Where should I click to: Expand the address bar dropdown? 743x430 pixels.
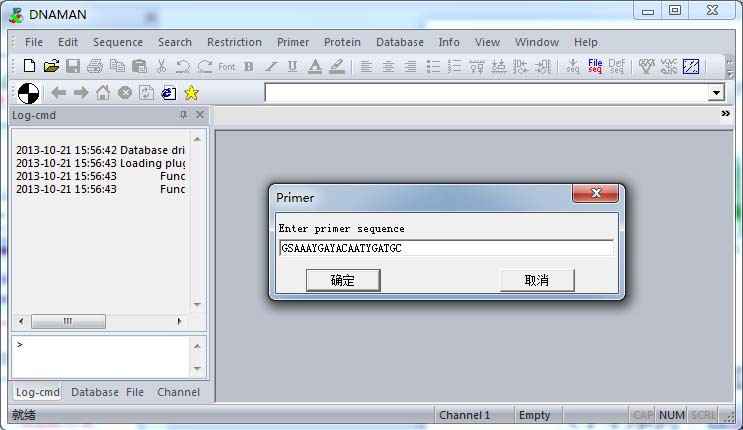(716, 92)
